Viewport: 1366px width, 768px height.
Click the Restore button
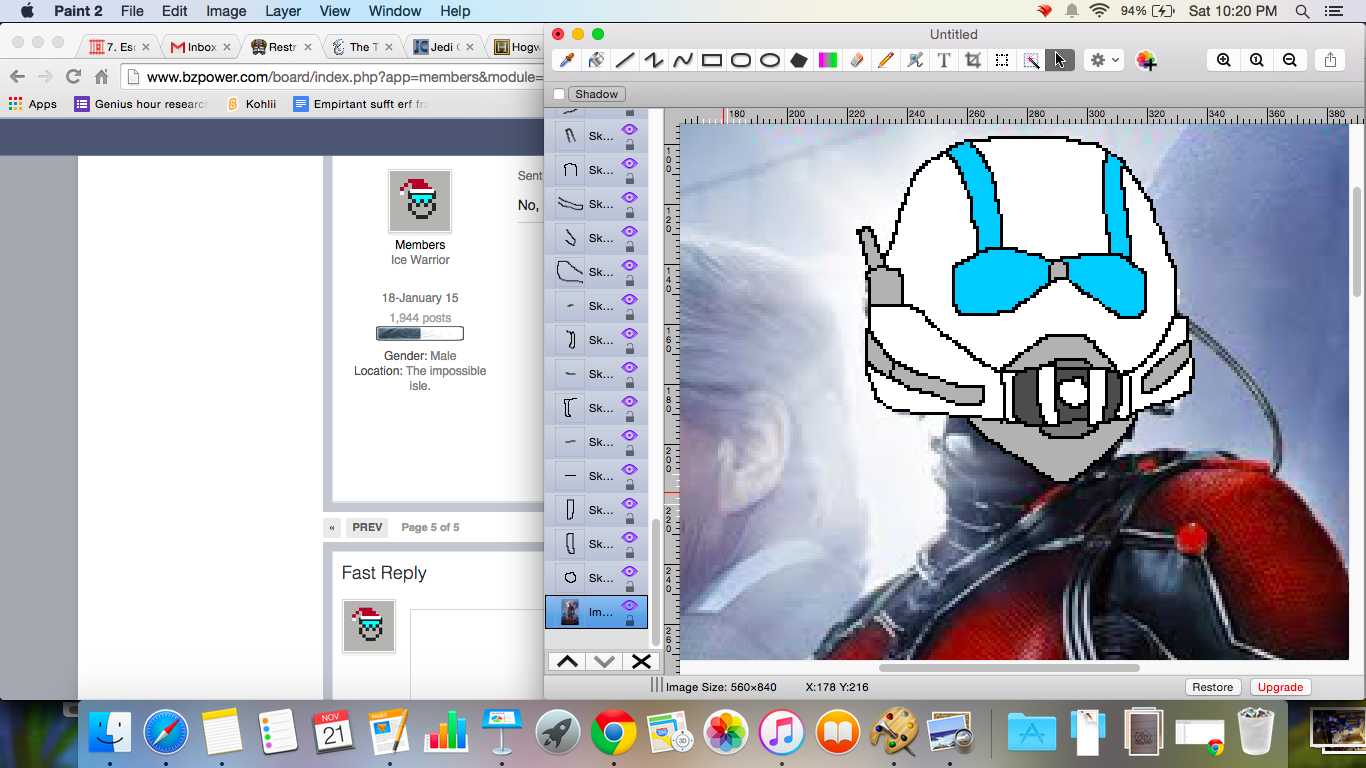point(1213,687)
